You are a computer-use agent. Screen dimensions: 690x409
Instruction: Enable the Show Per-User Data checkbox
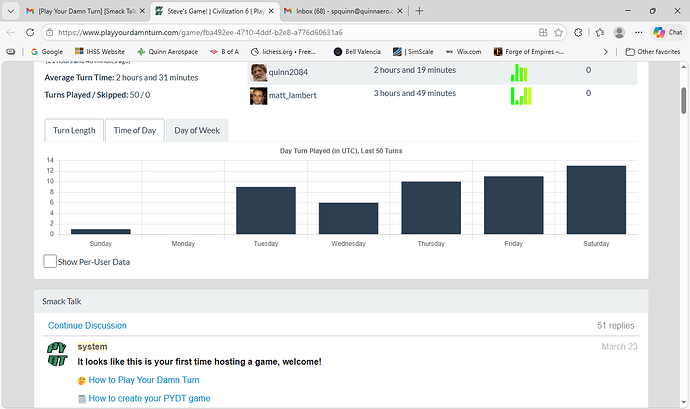point(50,261)
